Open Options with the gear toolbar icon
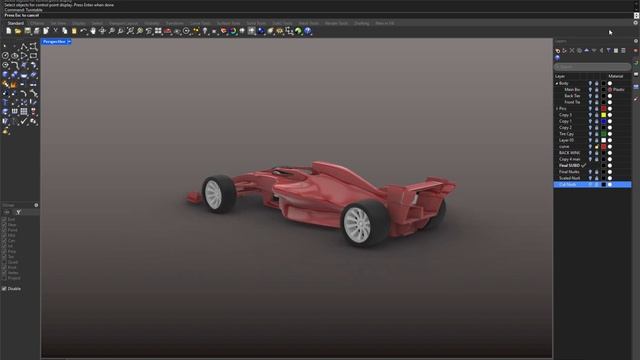The image size is (640, 360). coord(280,31)
